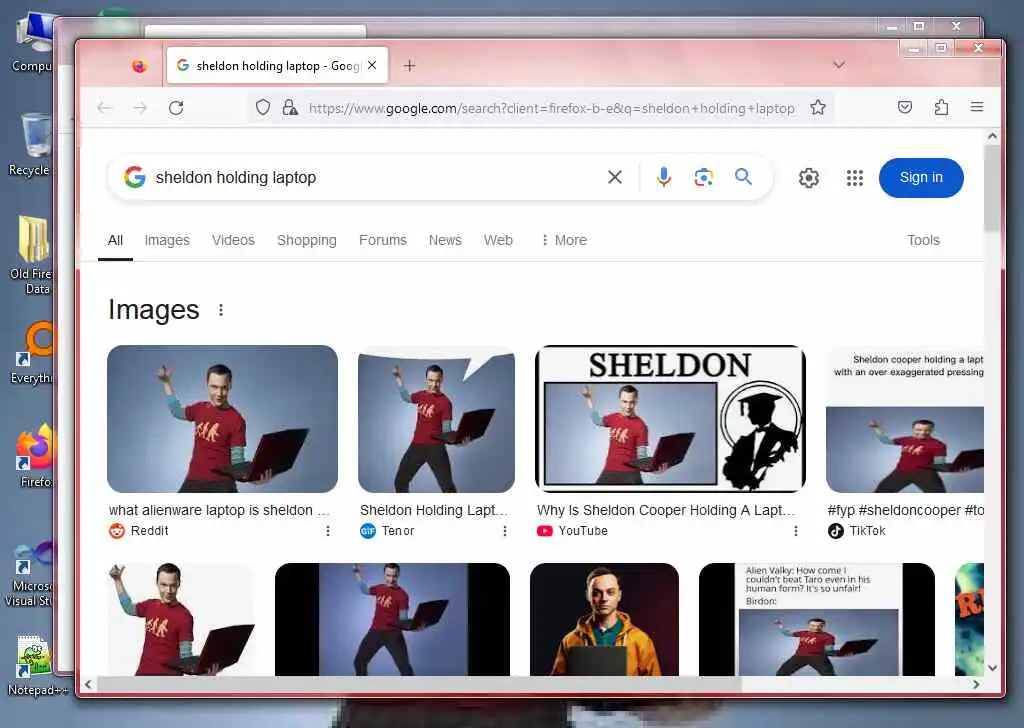Open Images section three-dot menu

coord(221,310)
